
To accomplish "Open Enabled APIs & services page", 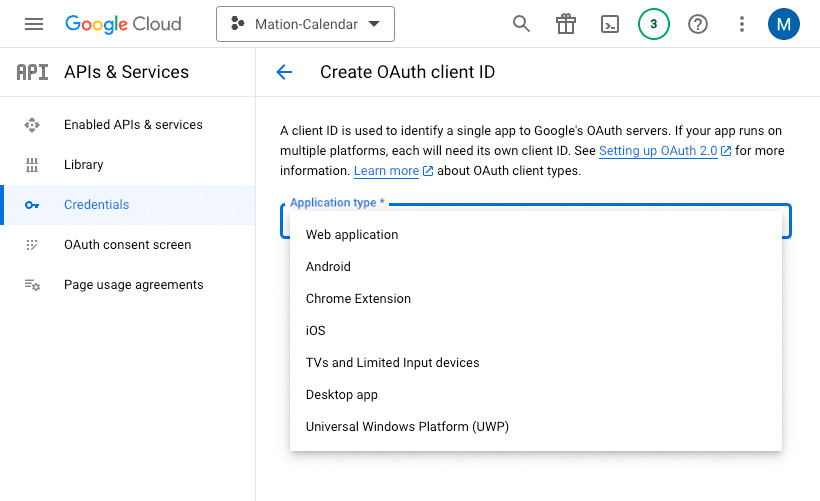I will [128, 125].
